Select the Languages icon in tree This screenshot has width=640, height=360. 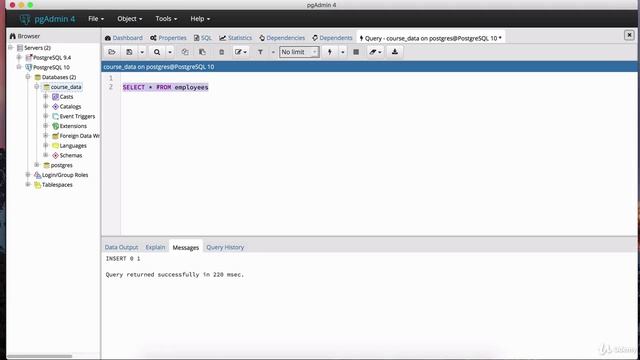[x=55, y=146]
